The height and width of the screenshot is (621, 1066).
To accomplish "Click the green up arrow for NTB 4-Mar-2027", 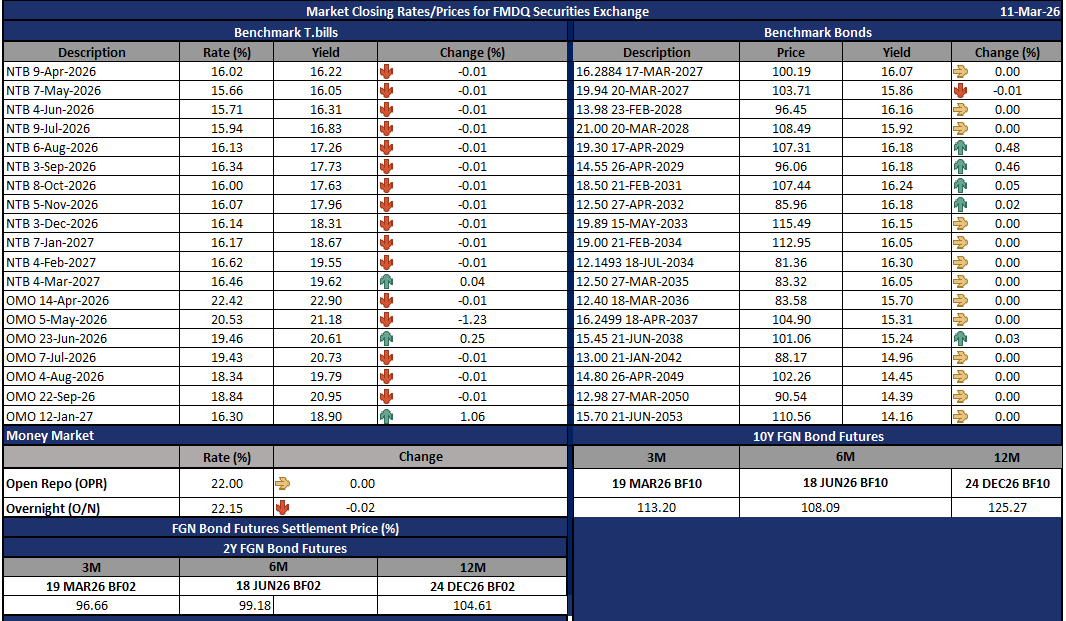I will click(x=386, y=282).
